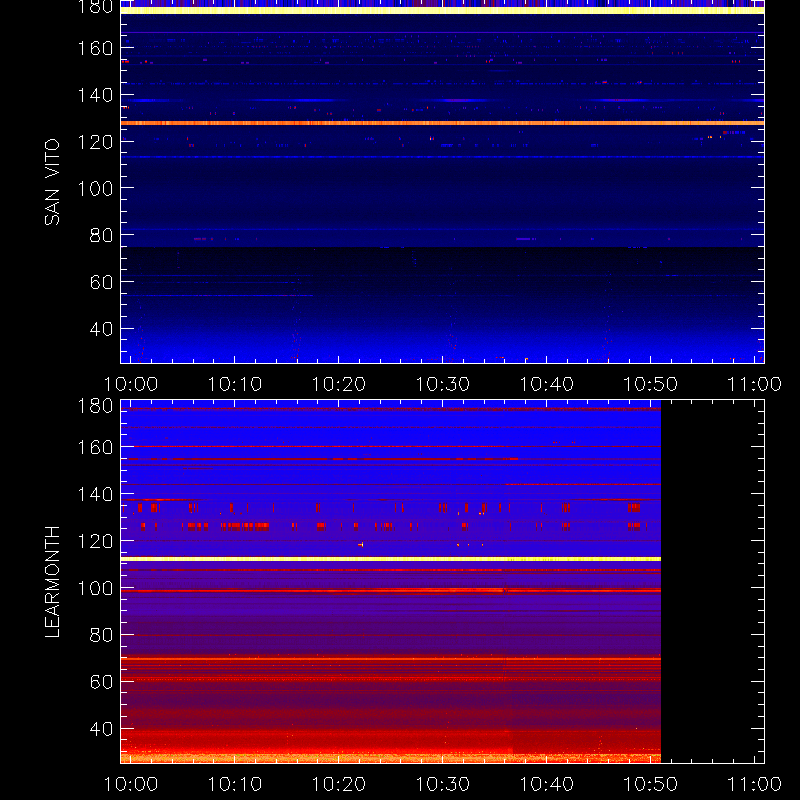Screen dimensions: 800x800
Task: Click the 10:00 time label under the SAN VITO plot
Action: point(131,384)
